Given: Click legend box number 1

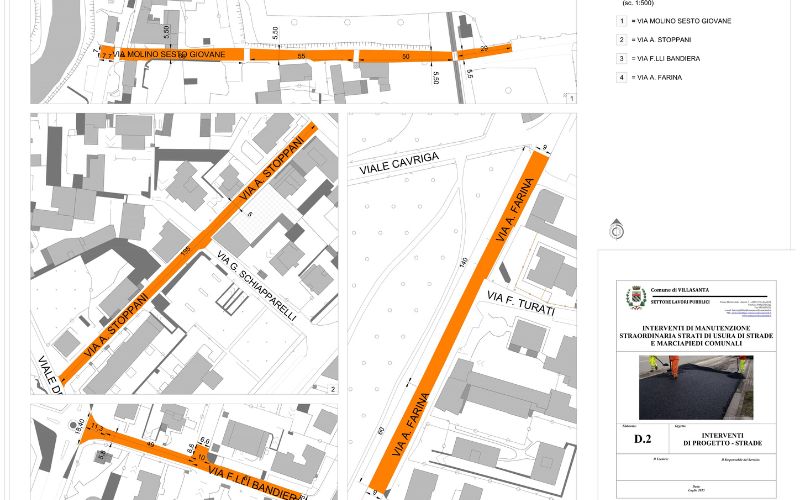Looking at the screenshot, I should 622,21.
